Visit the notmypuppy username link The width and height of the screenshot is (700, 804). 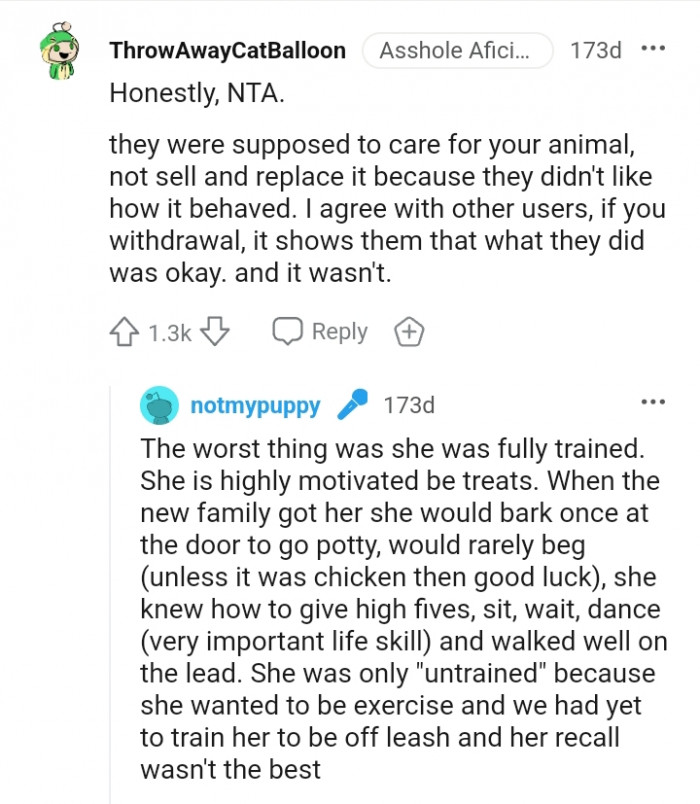(x=255, y=405)
